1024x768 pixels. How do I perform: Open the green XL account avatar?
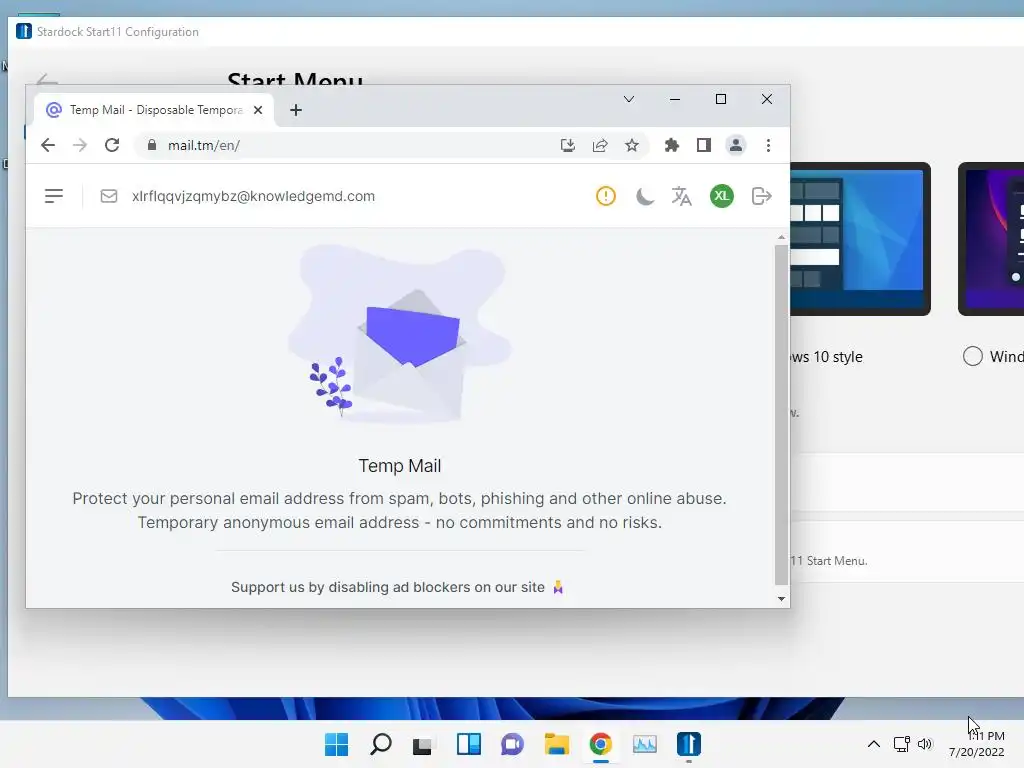722,196
